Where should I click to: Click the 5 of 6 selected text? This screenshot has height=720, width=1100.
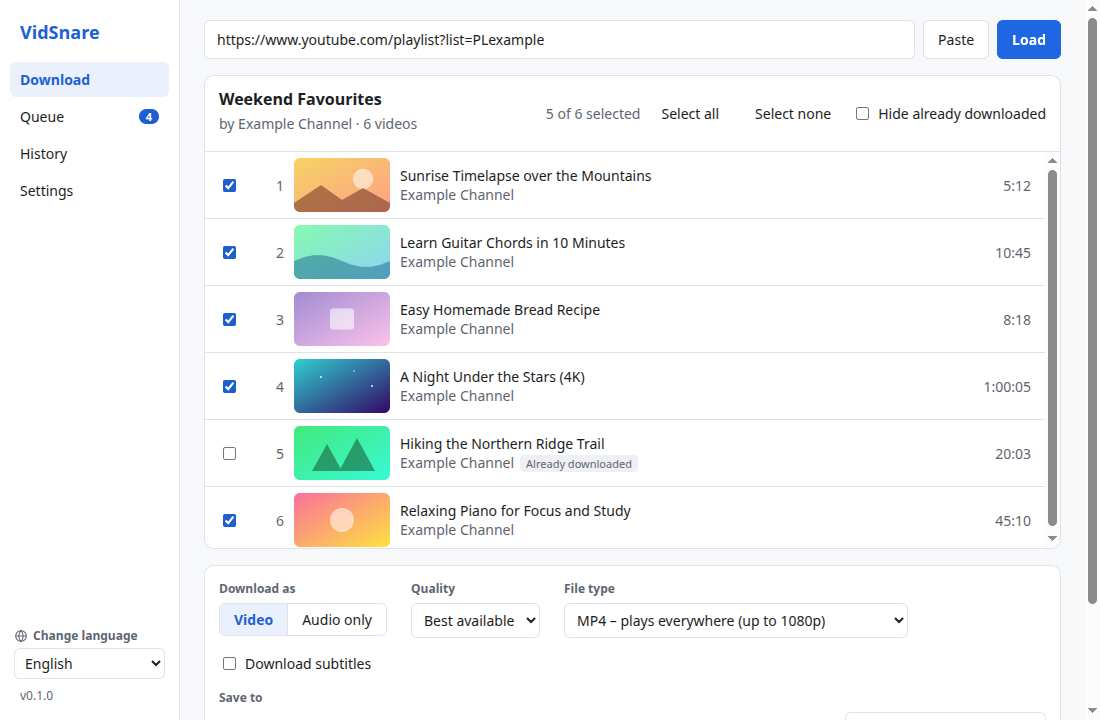593,114
